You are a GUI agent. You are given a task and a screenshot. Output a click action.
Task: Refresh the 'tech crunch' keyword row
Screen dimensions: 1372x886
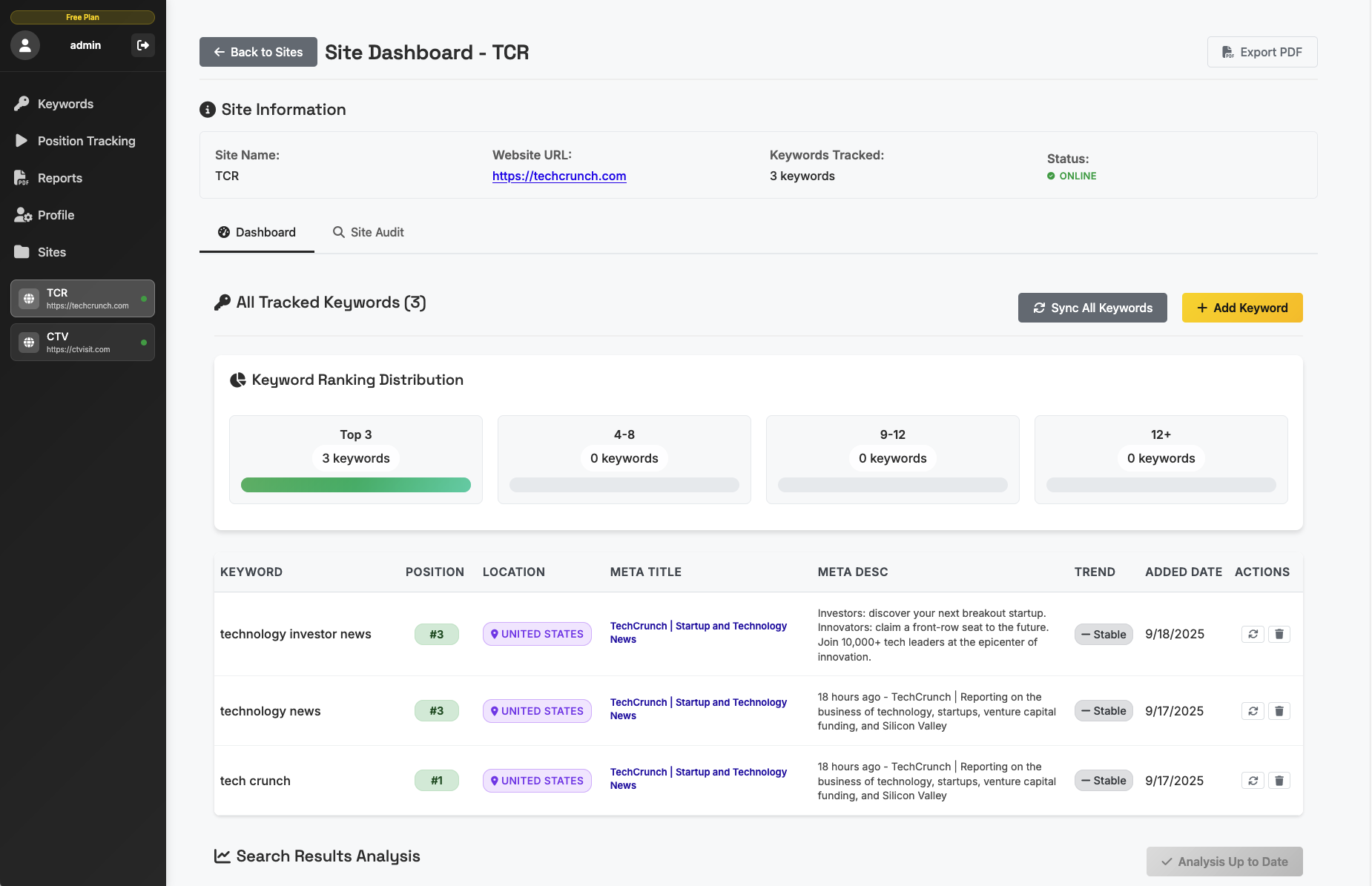1253,781
